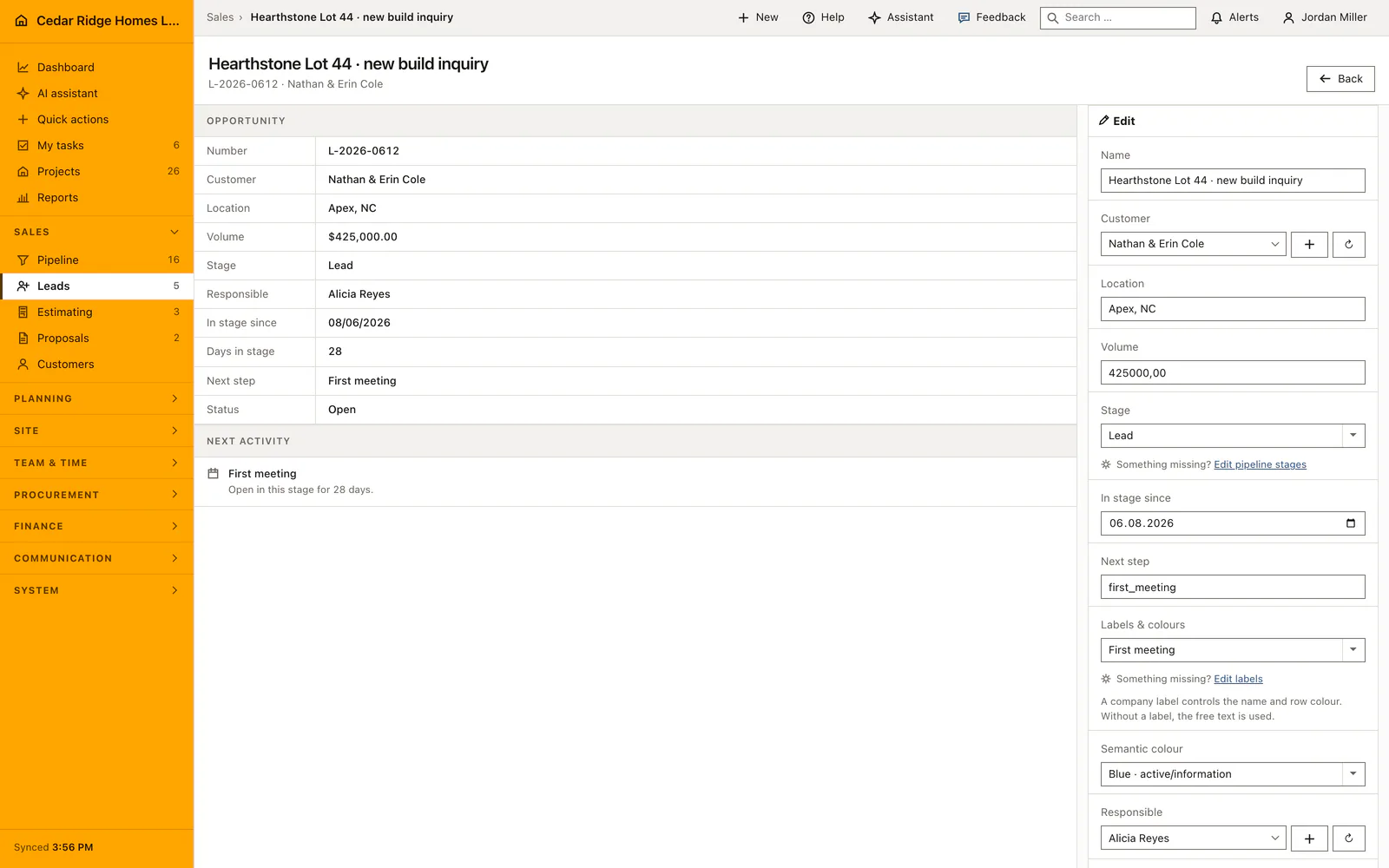Expand the FINANCE section

pos(96,526)
